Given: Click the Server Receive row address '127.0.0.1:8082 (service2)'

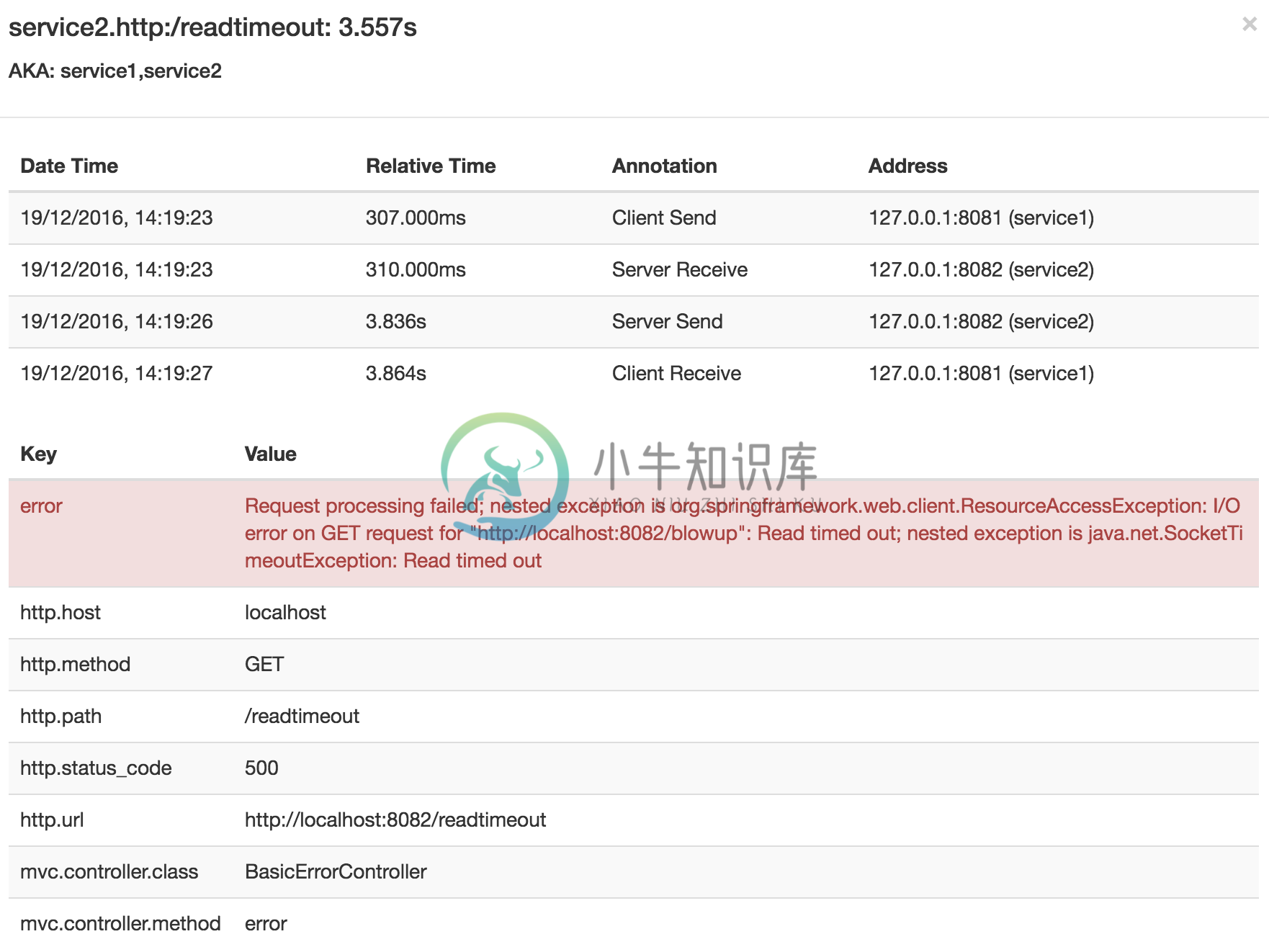Looking at the screenshot, I should pos(981,269).
